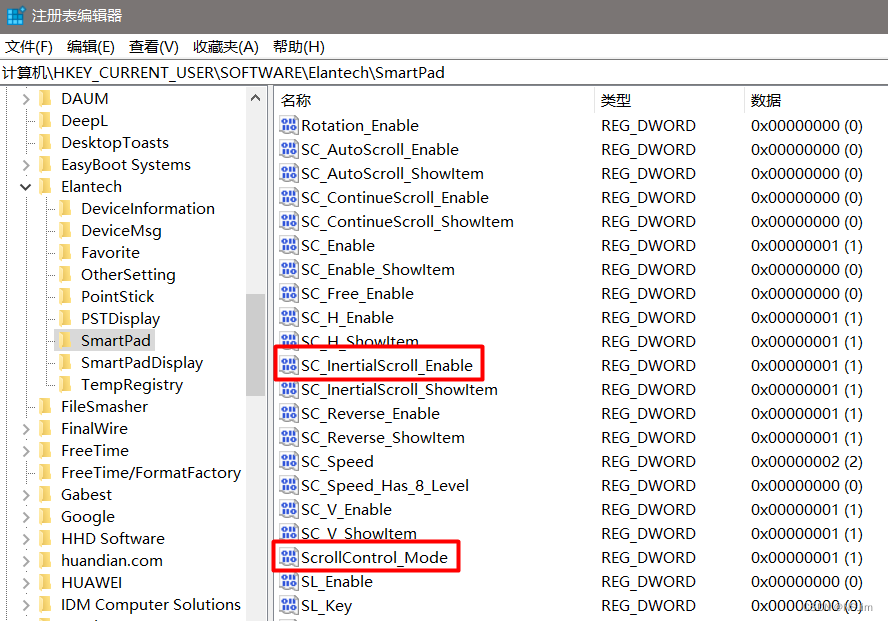Screen dimensions: 888x621
Task: Click the DWORD icon of SC_ContinueScroll_Enable
Action: pyautogui.click(x=289, y=198)
